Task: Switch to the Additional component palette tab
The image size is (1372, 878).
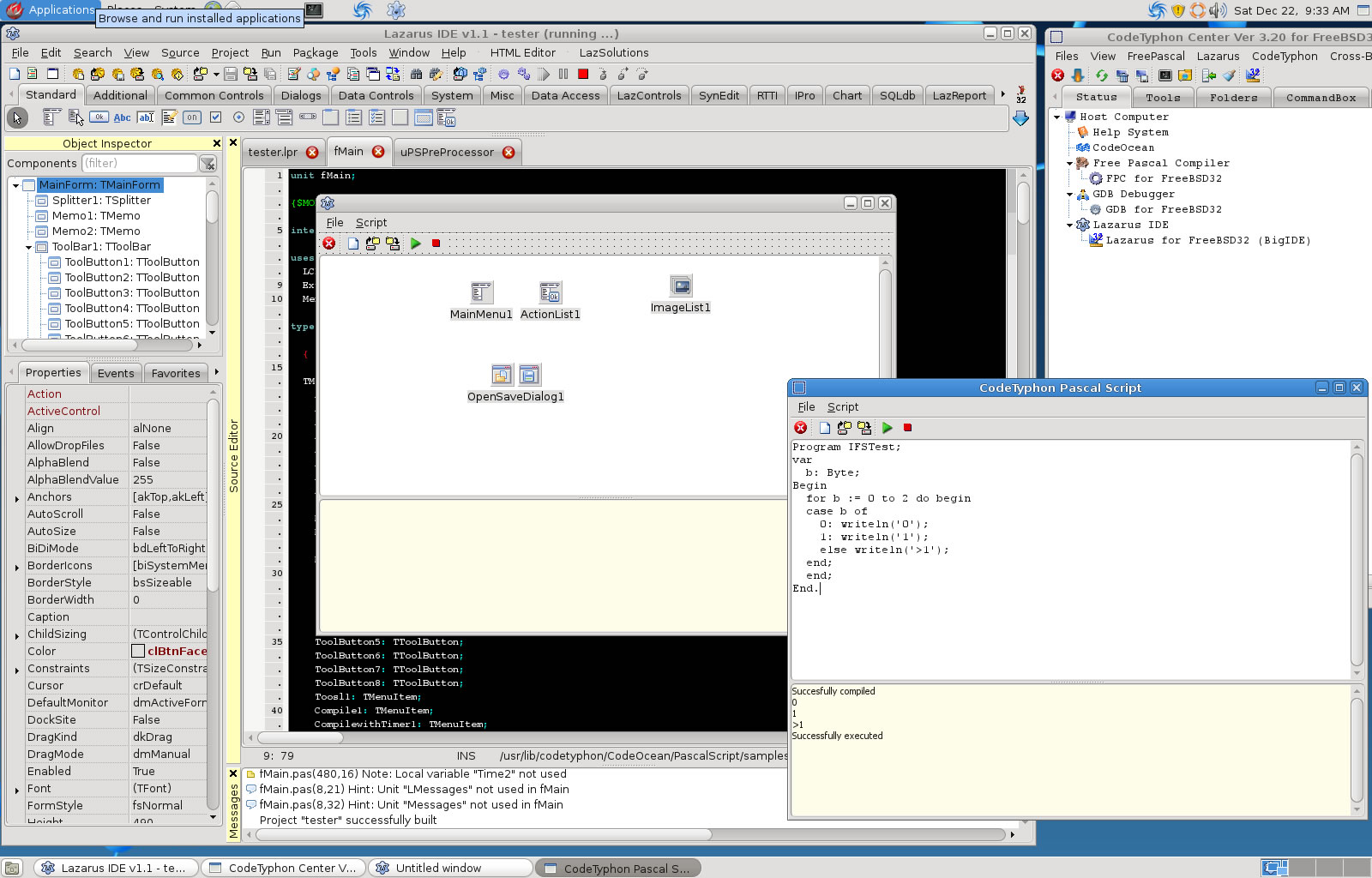Action: pyautogui.click(x=120, y=95)
